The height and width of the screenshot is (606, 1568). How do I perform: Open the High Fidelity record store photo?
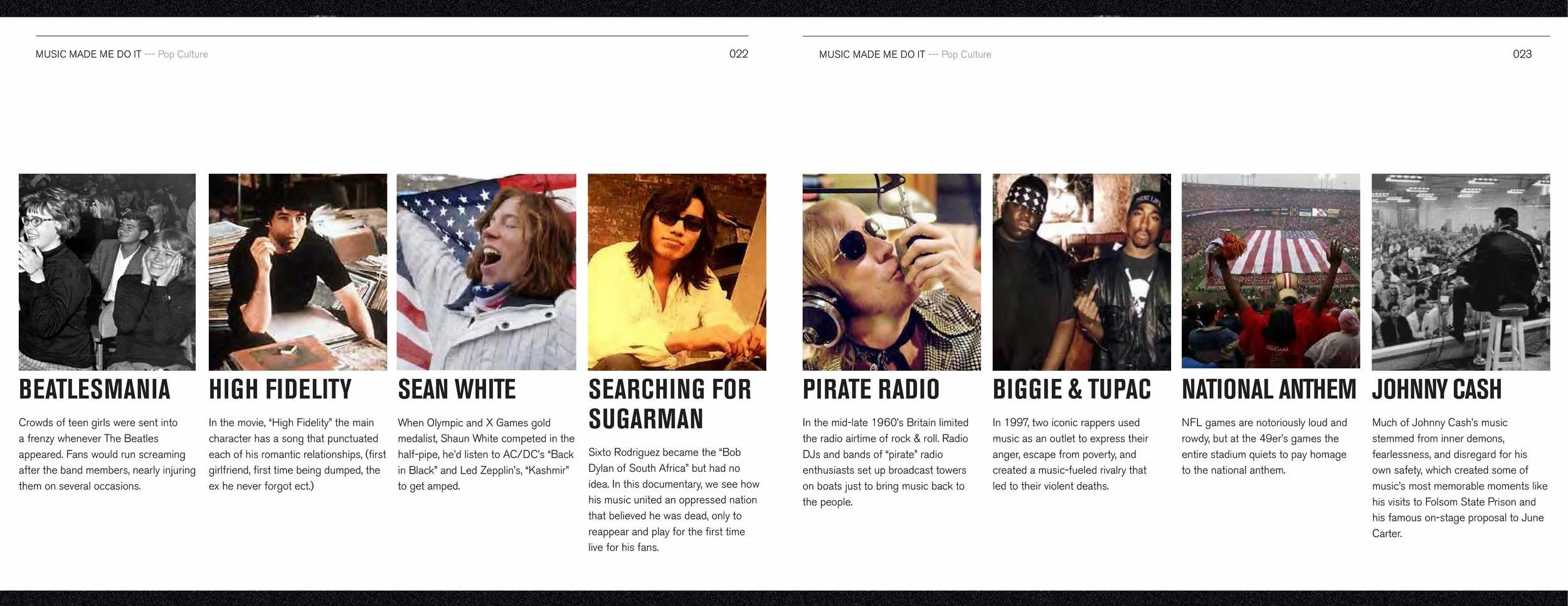(x=298, y=272)
